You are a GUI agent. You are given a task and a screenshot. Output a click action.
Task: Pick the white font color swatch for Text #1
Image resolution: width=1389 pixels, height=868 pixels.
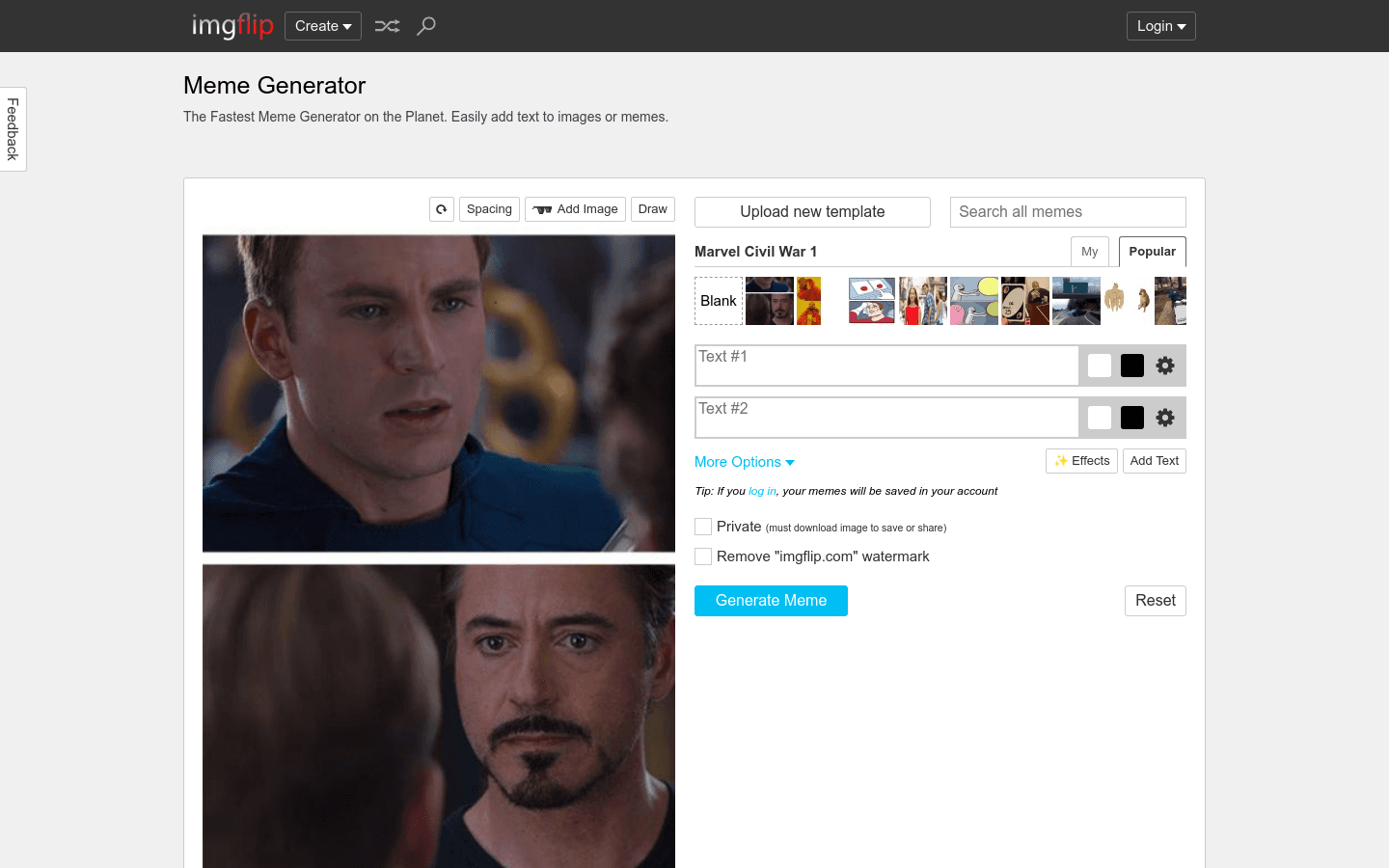tap(1100, 366)
